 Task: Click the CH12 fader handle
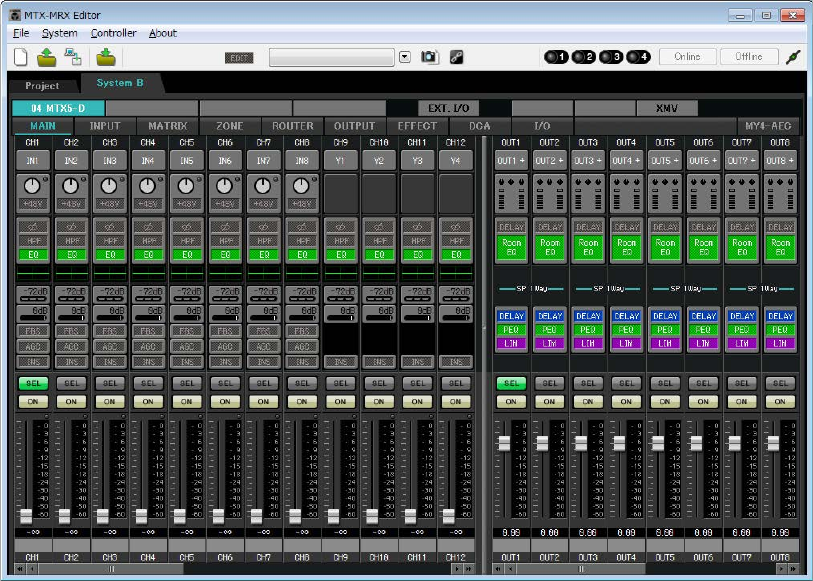coord(449,516)
